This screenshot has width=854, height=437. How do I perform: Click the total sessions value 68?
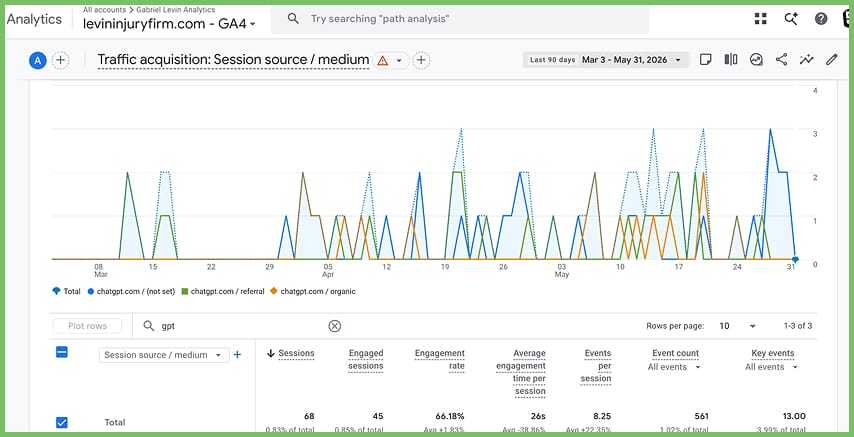tap(309, 416)
